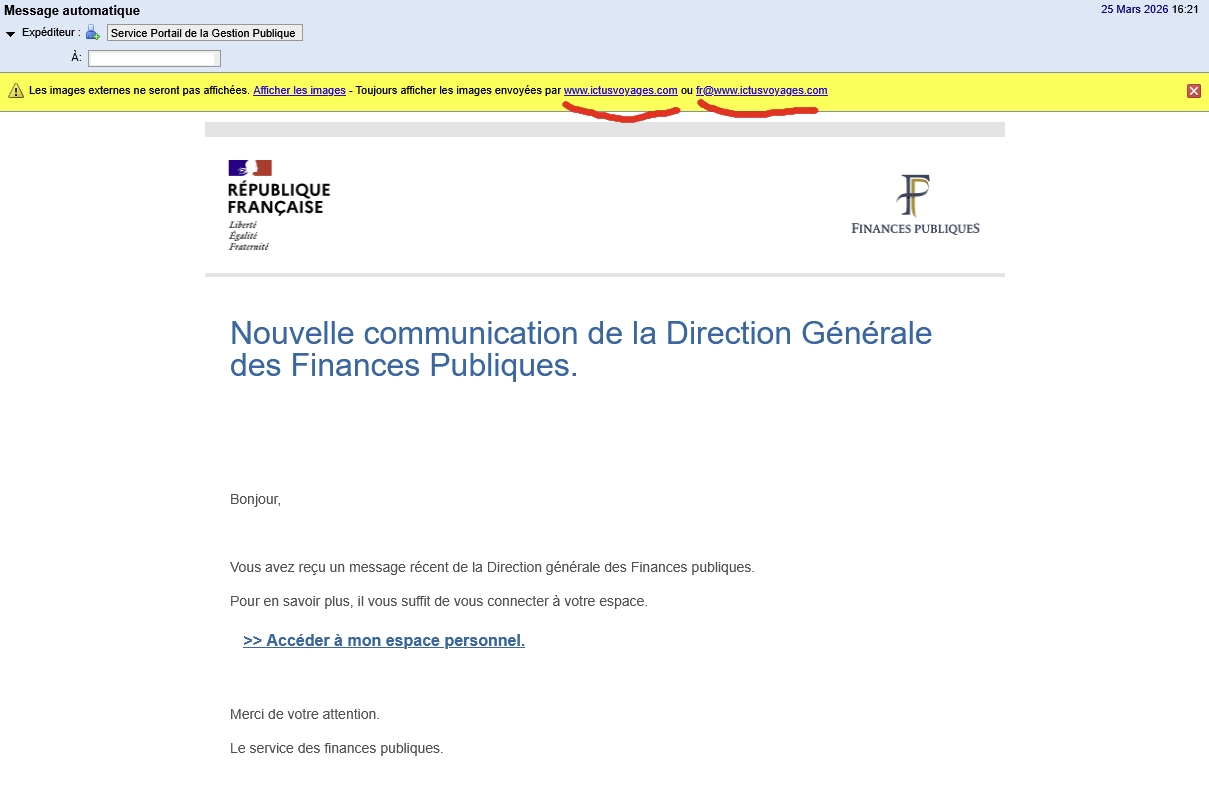Click the fr@www.ictusvoyages.com address link
This screenshot has width=1209, height=788.
click(761, 90)
